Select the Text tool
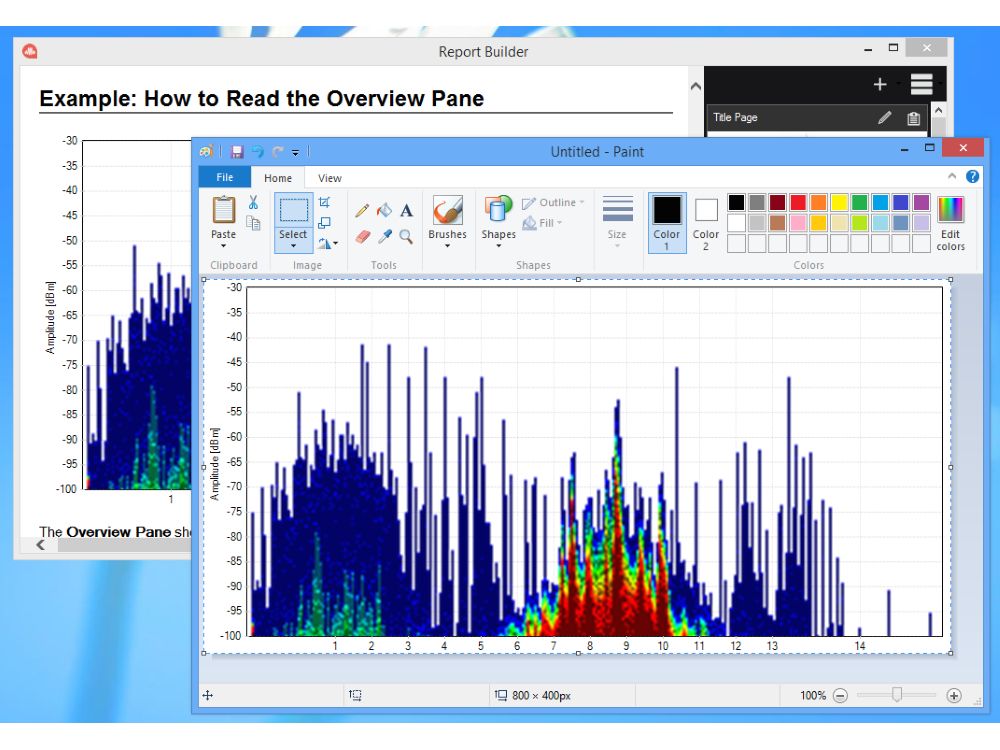The image size is (1000, 750). [x=406, y=210]
